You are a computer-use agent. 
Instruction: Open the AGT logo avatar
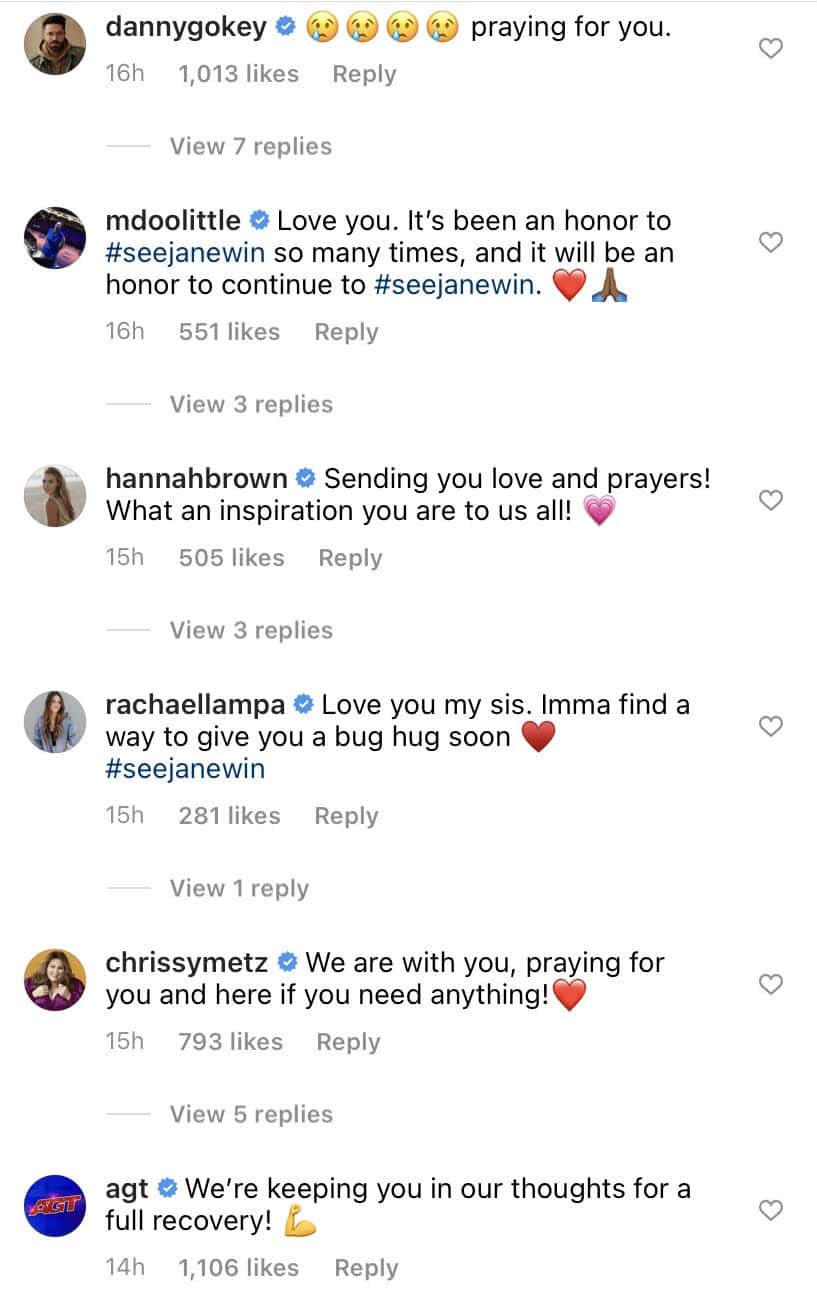[x=55, y=1205]
